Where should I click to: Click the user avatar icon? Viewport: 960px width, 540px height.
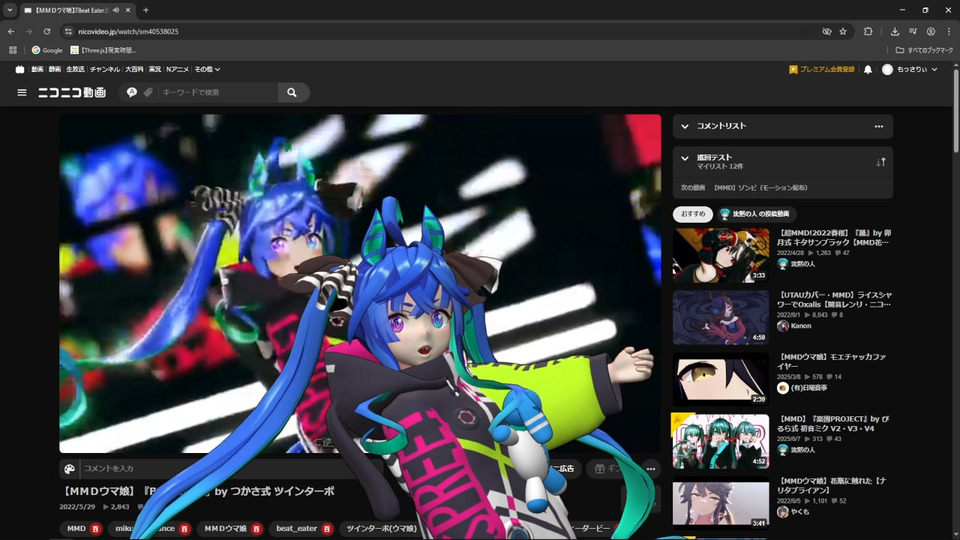887,69
